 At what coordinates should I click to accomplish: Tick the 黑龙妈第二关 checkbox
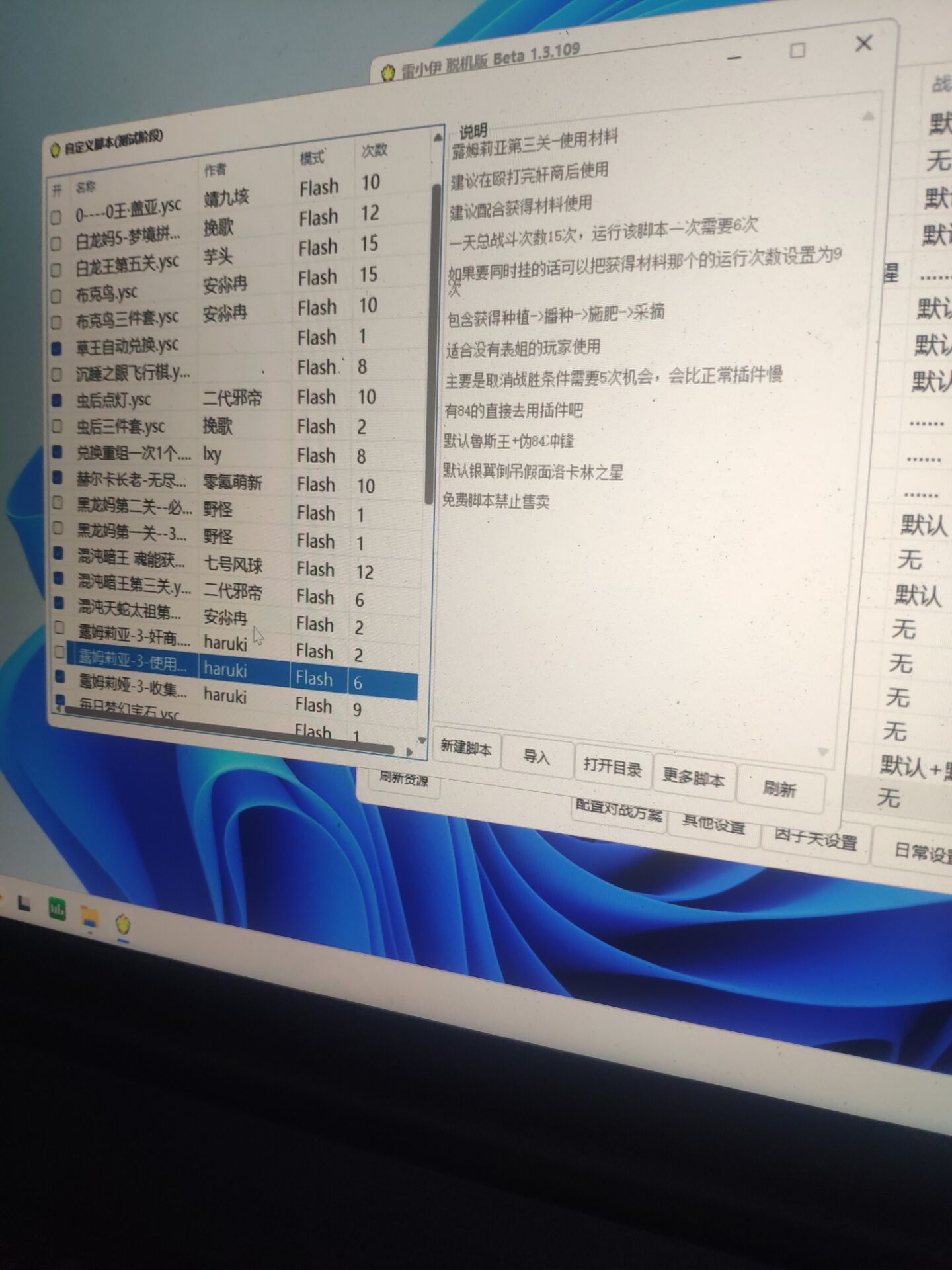(58, 503)
